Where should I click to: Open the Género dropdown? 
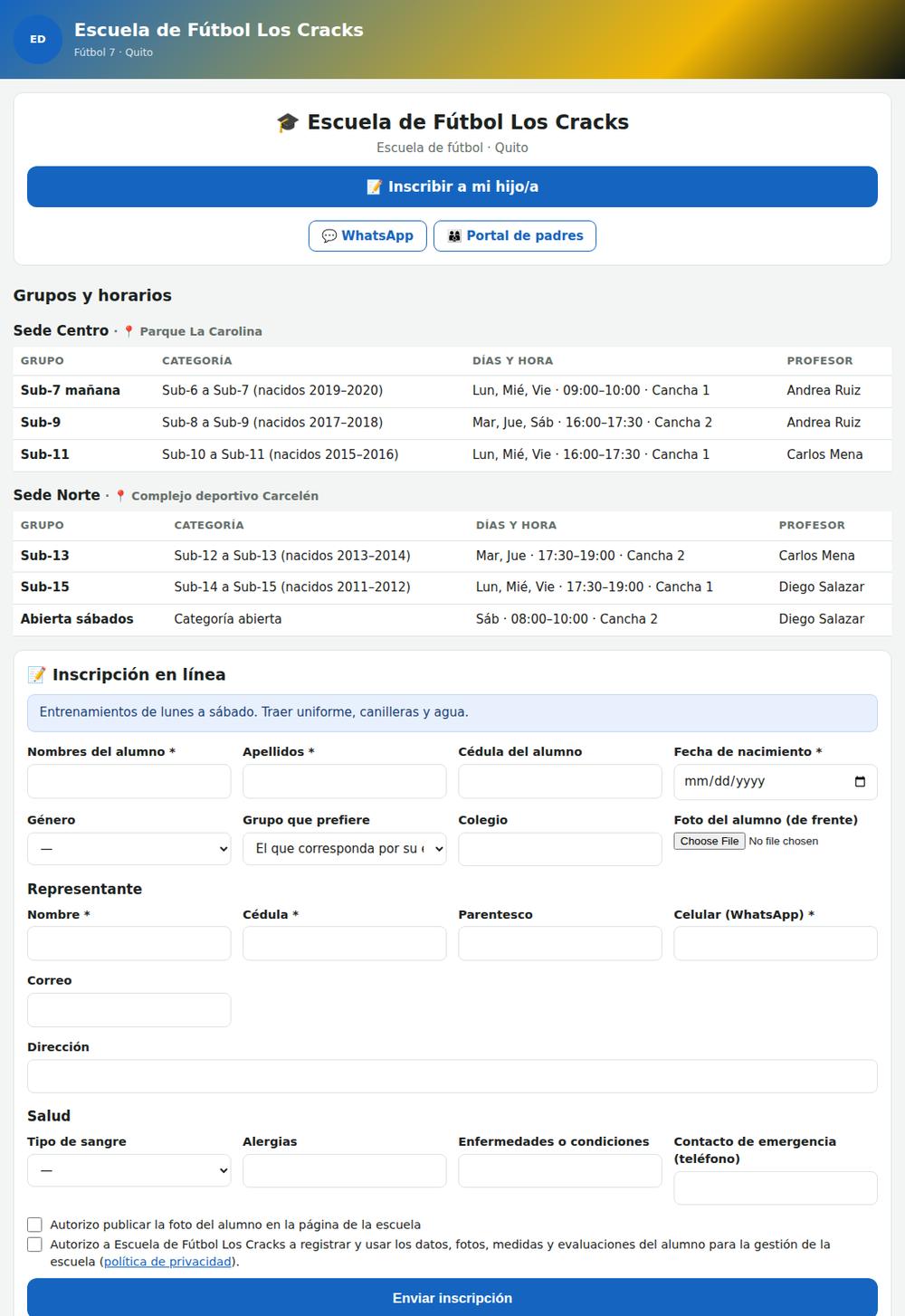129,849
